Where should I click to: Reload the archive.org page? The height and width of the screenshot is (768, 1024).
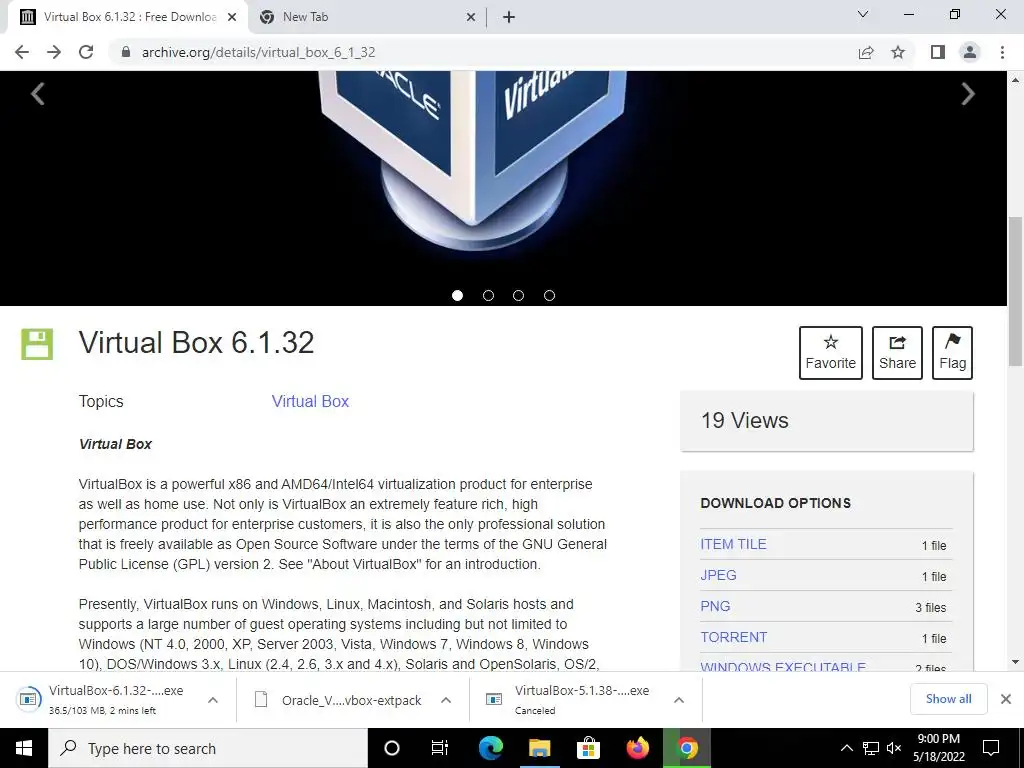[86, 52]
